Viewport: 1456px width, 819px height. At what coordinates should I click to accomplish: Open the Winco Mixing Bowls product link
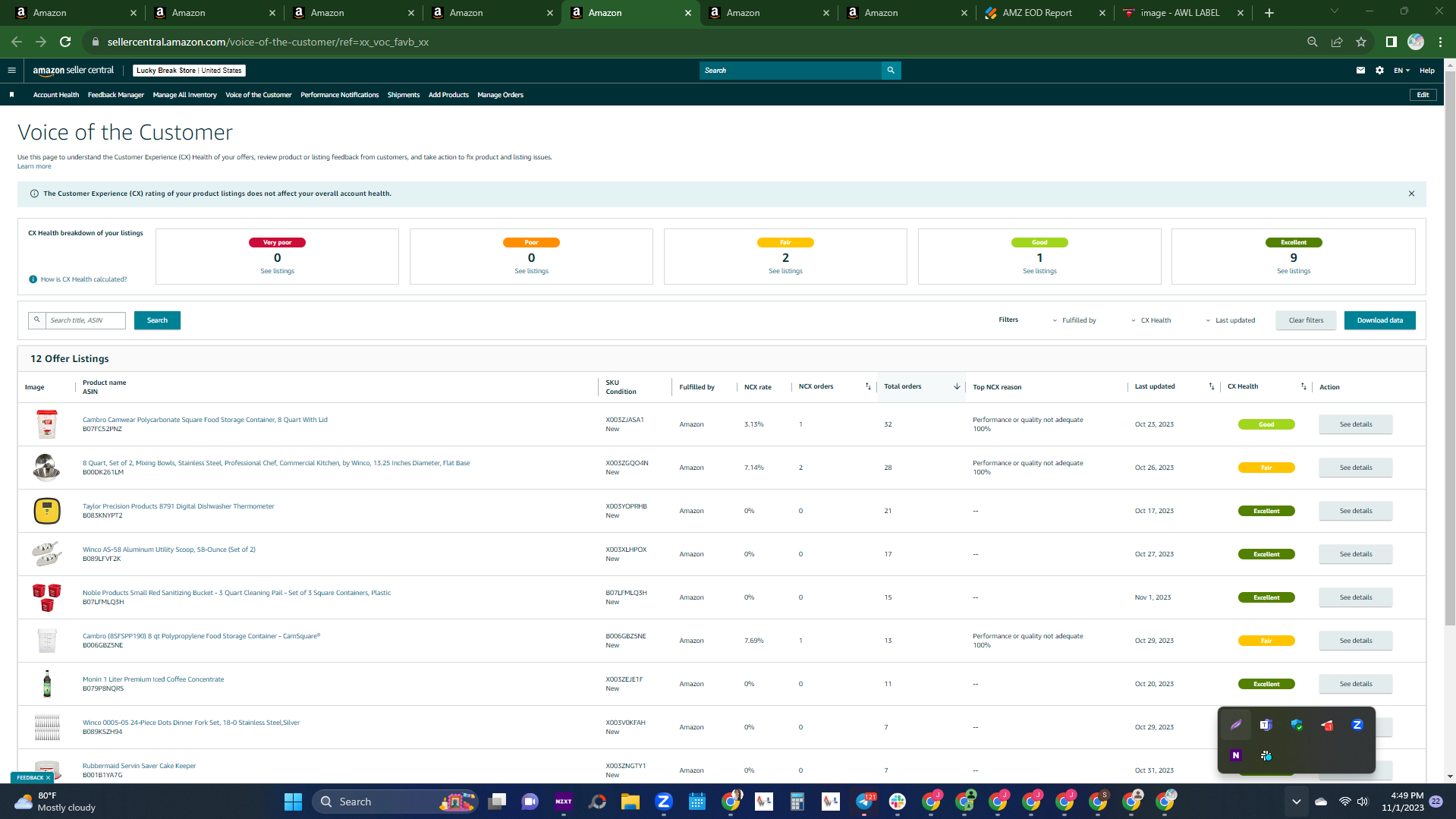(276, 463)
